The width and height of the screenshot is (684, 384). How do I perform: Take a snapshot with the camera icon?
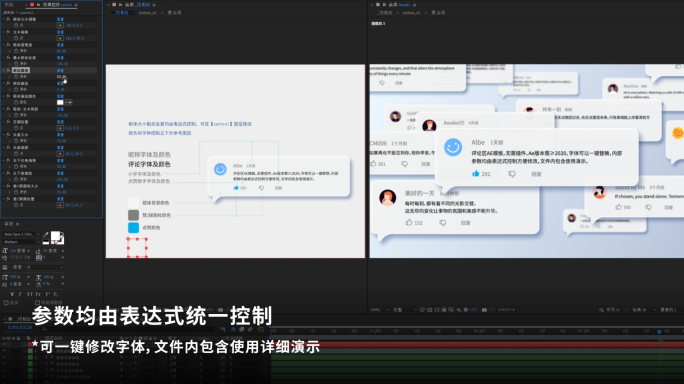coord(484,310)
